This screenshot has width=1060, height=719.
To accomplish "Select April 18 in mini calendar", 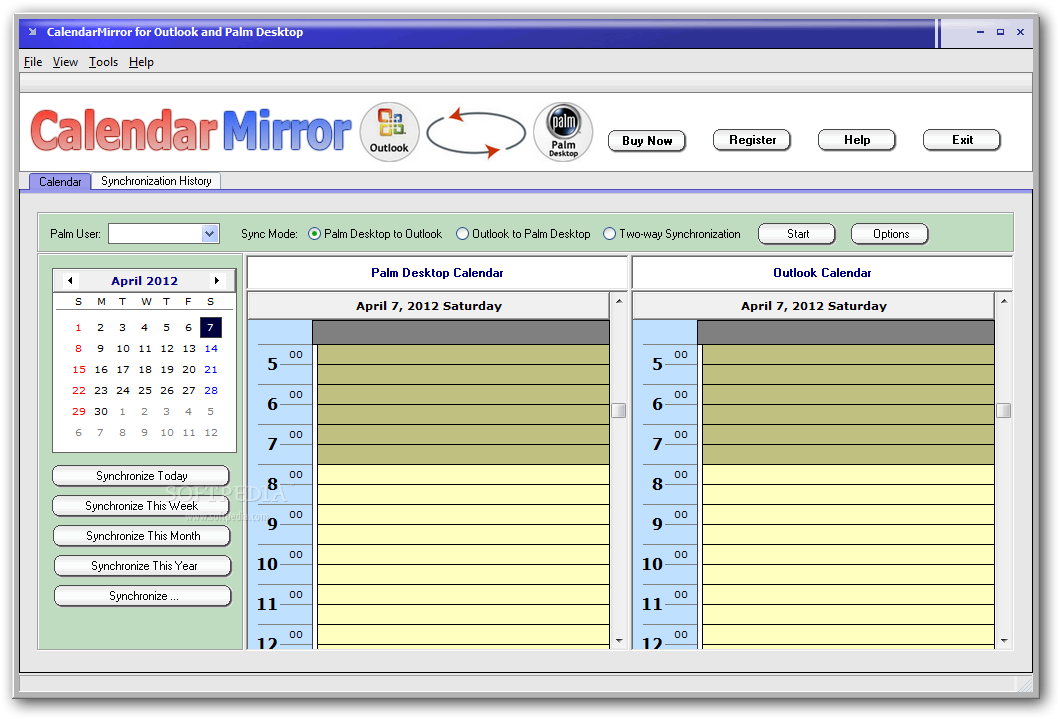I will tap(145, 370).
